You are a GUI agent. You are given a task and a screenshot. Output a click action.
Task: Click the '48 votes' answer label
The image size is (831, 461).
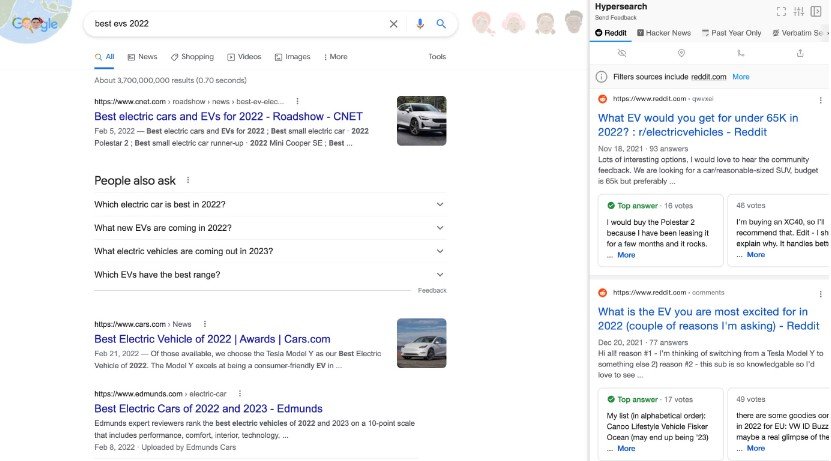click(750, 206)
